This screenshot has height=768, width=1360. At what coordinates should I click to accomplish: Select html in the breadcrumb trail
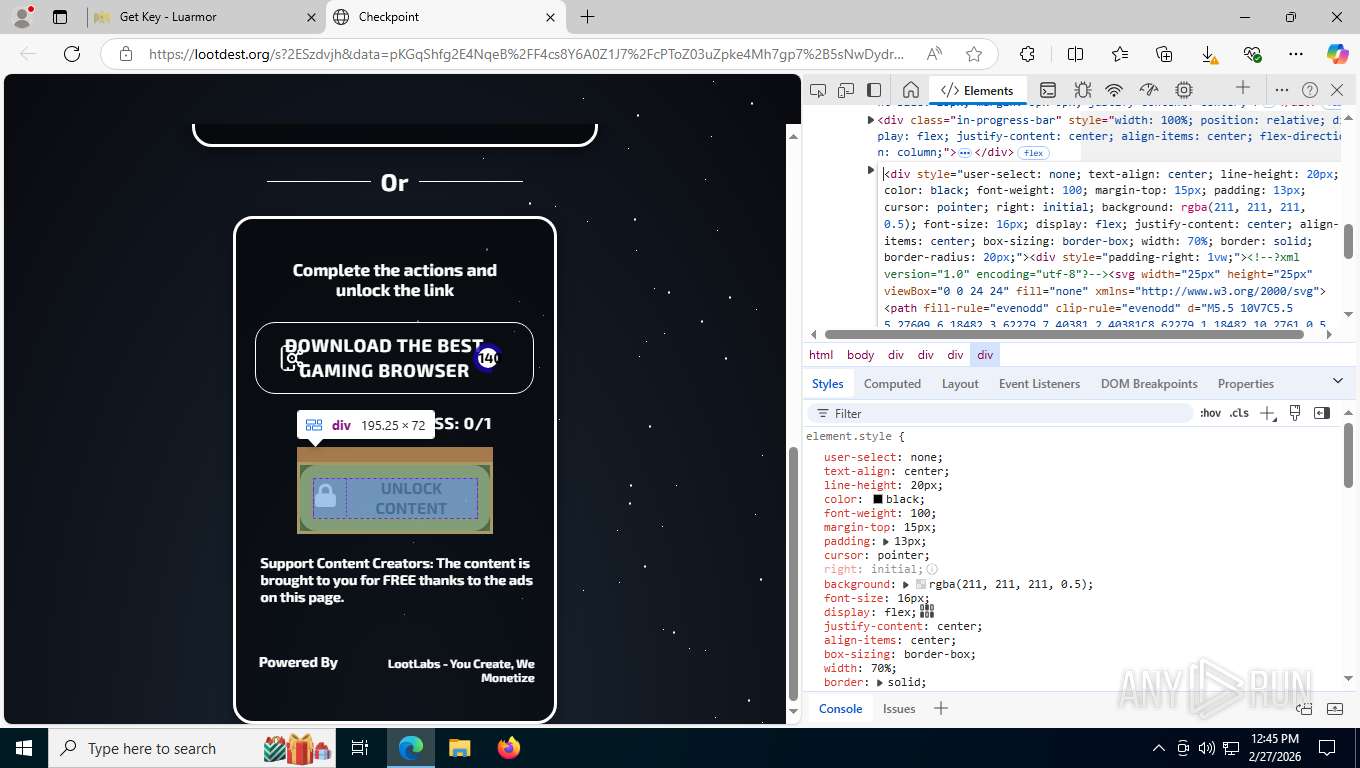click(x=821, y=355)
